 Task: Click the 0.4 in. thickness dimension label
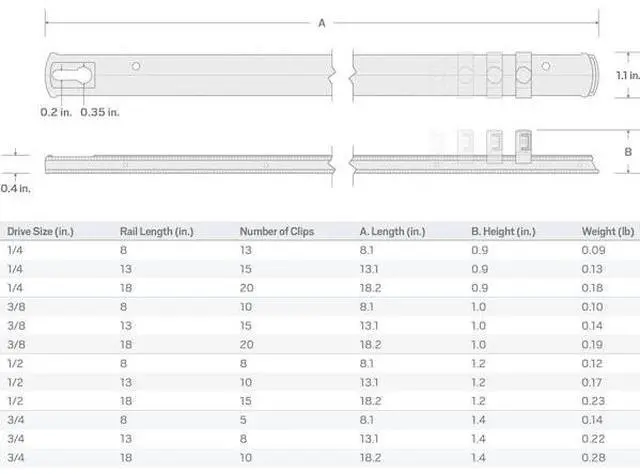tap(16, 187)
